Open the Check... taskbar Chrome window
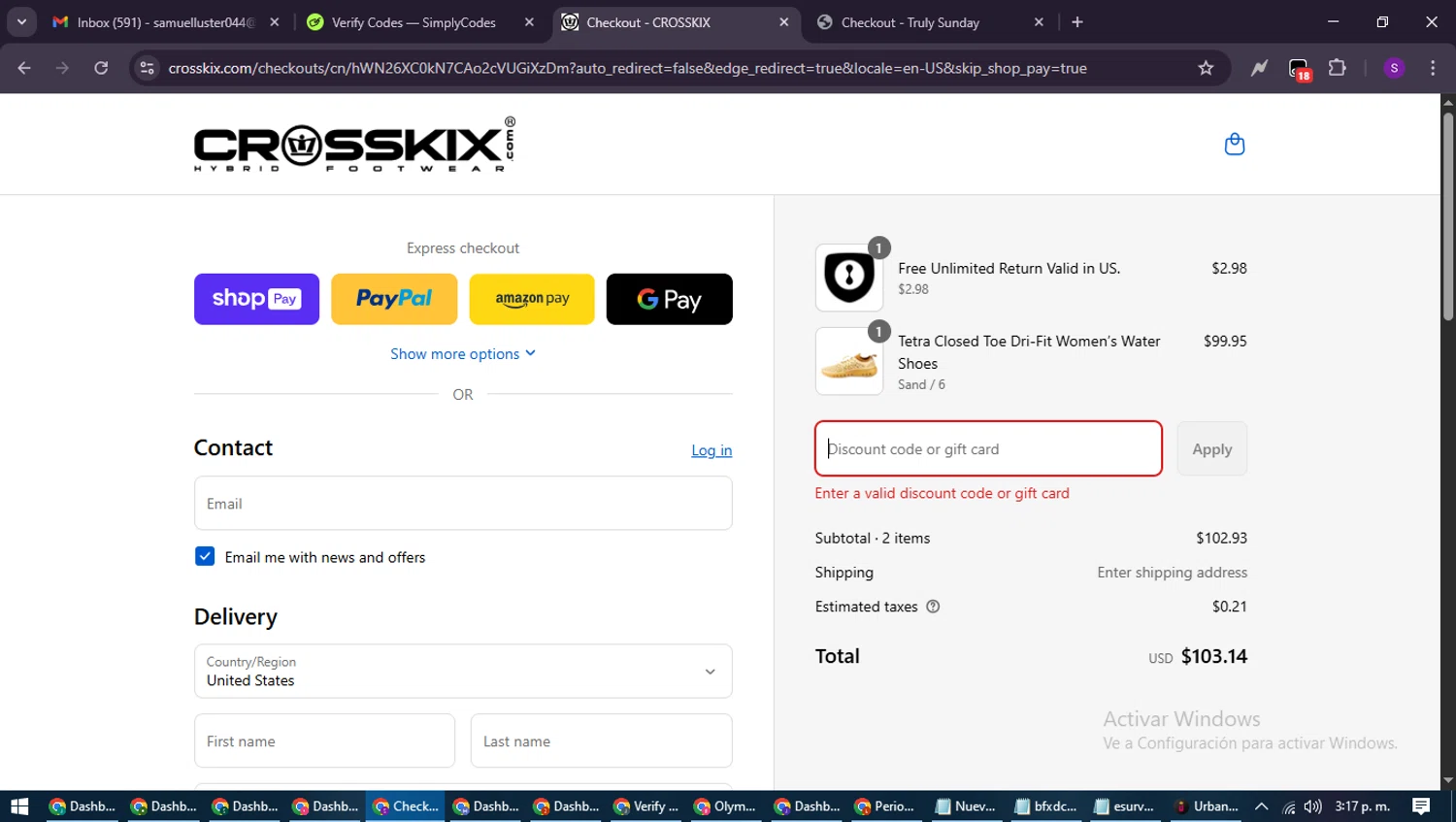 tap(406, 806)
